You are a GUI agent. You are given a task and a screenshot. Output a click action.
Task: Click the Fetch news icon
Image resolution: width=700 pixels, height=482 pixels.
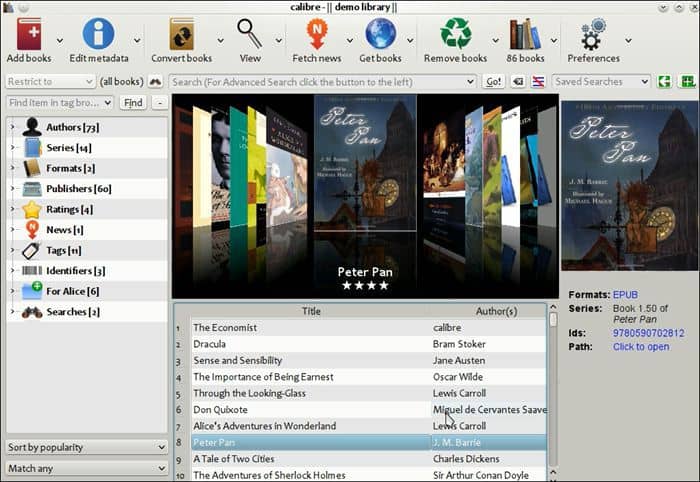(317, 34)
